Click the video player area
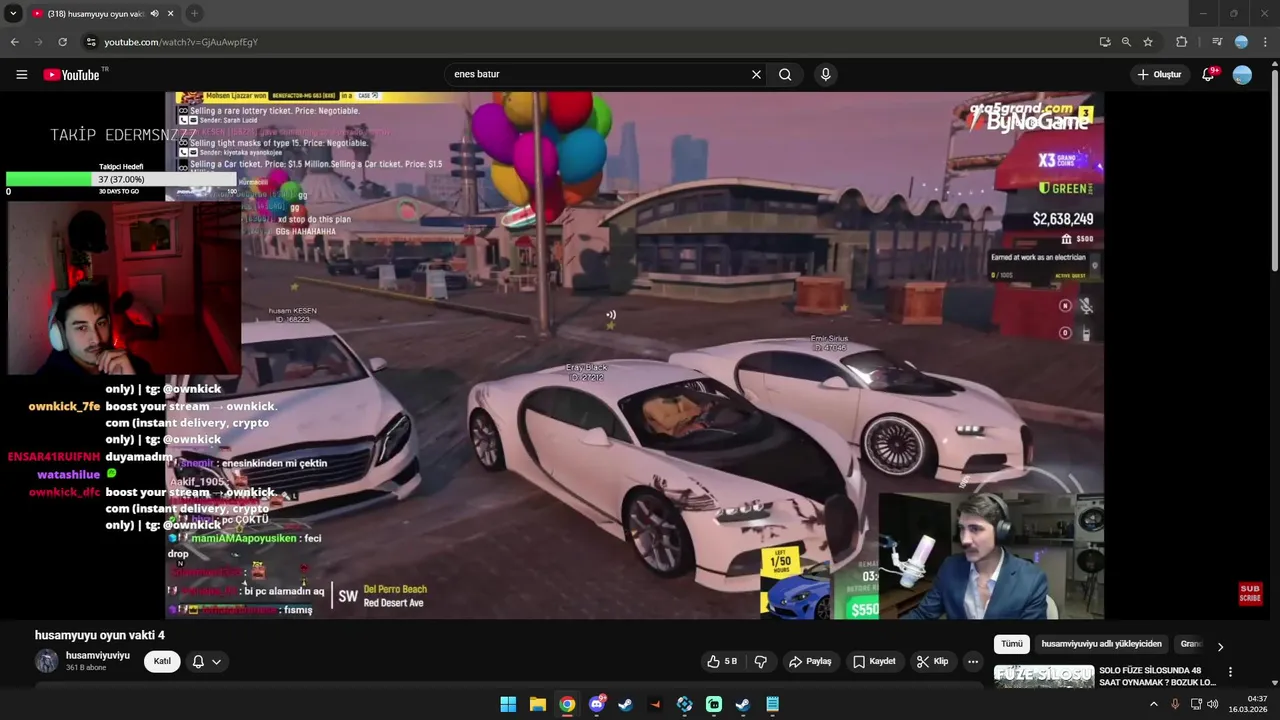This screenshot has height=720, width=1280. tap(634, 355)
